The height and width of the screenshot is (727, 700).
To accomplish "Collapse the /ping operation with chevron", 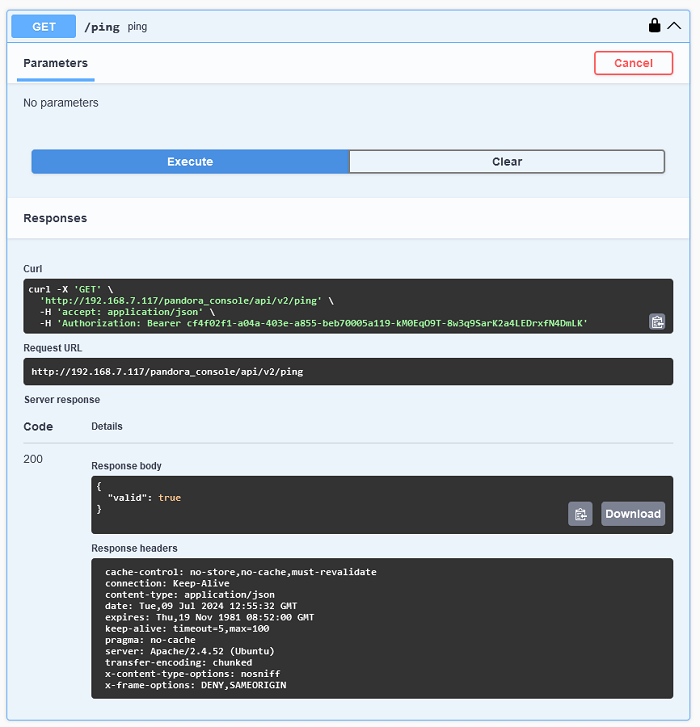I will 674,26.
